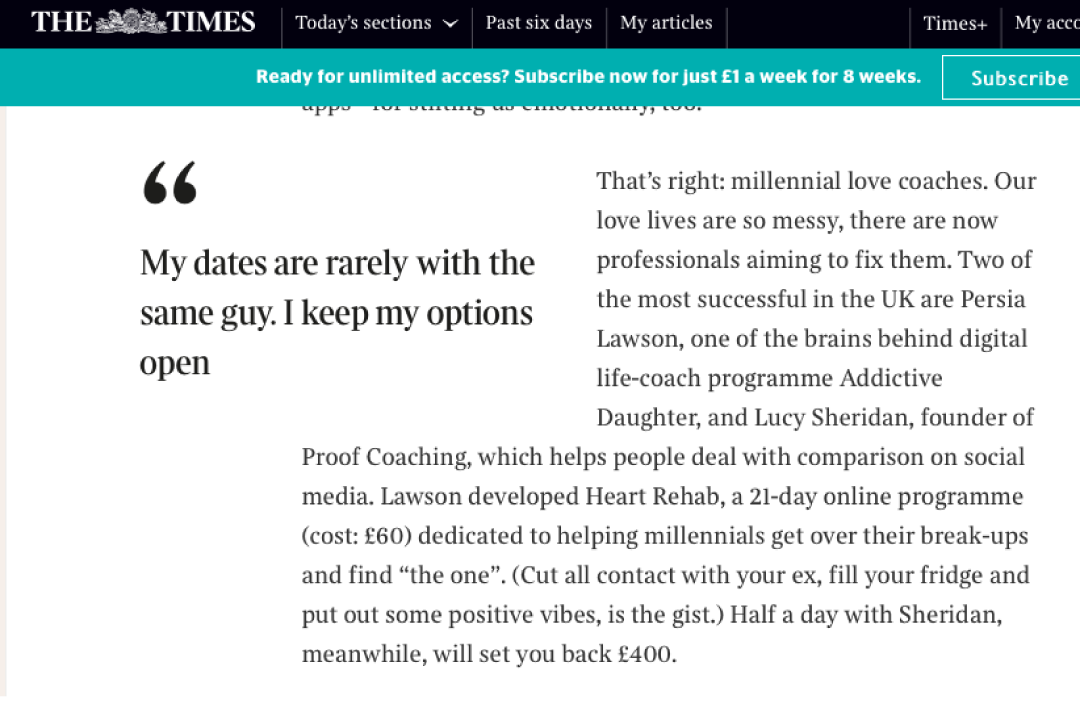The image size is (1080, 717).
Task: Open the My account menu
Action: 1046,24
